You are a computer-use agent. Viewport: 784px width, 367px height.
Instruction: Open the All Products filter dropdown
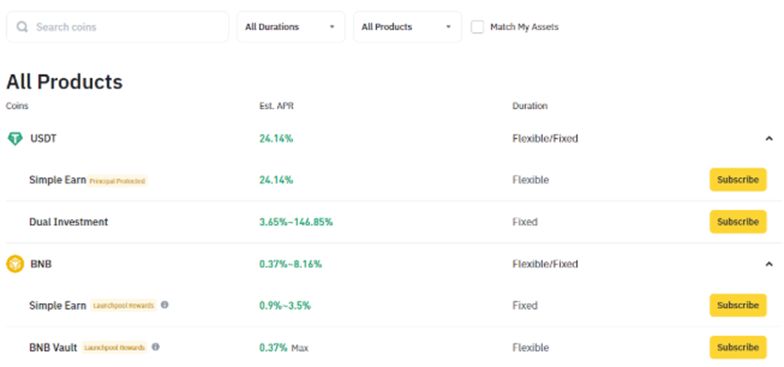click(x=408, y=27)
